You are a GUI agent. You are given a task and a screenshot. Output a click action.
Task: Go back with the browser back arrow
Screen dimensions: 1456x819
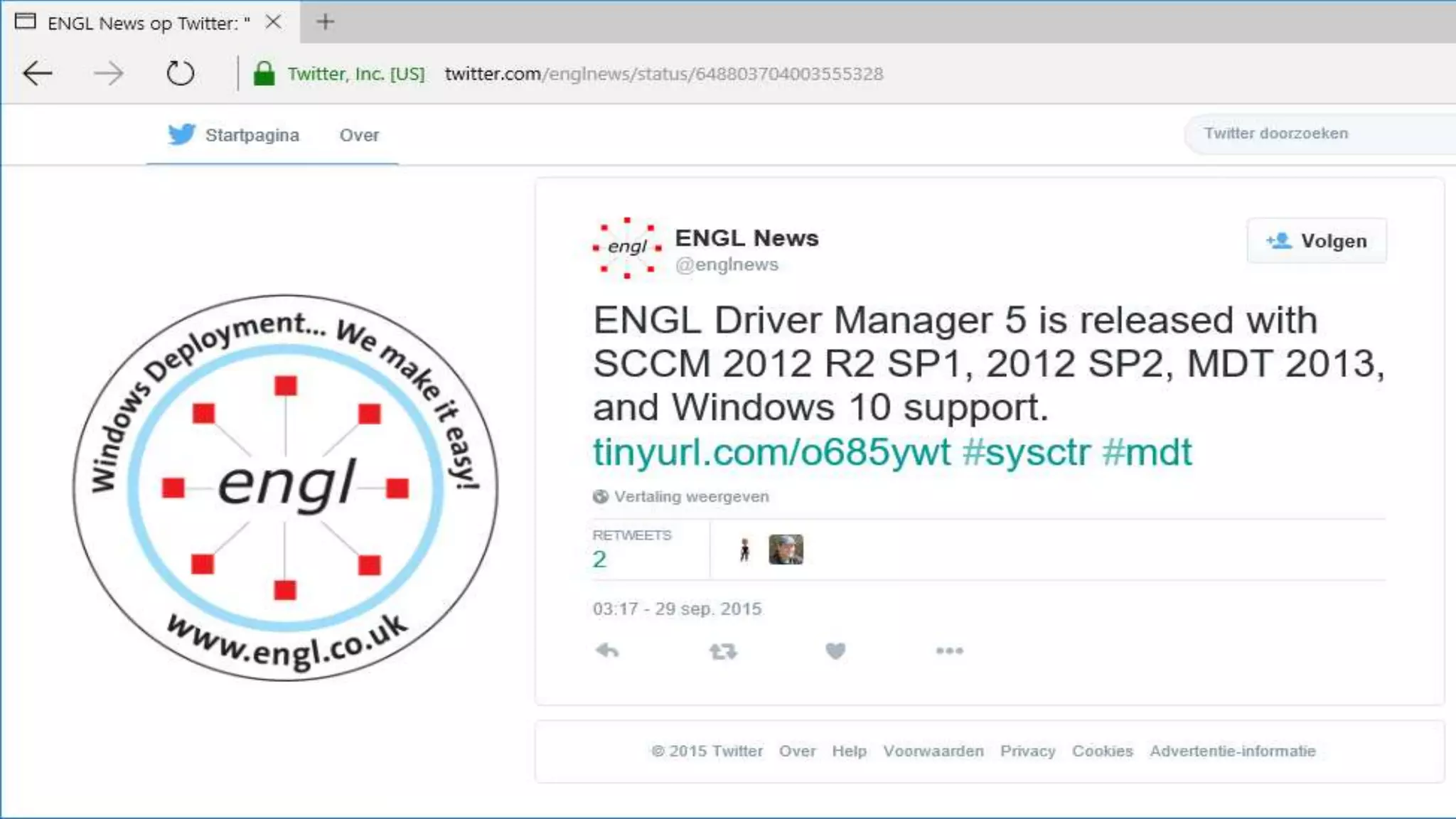(x=38, y=73)
